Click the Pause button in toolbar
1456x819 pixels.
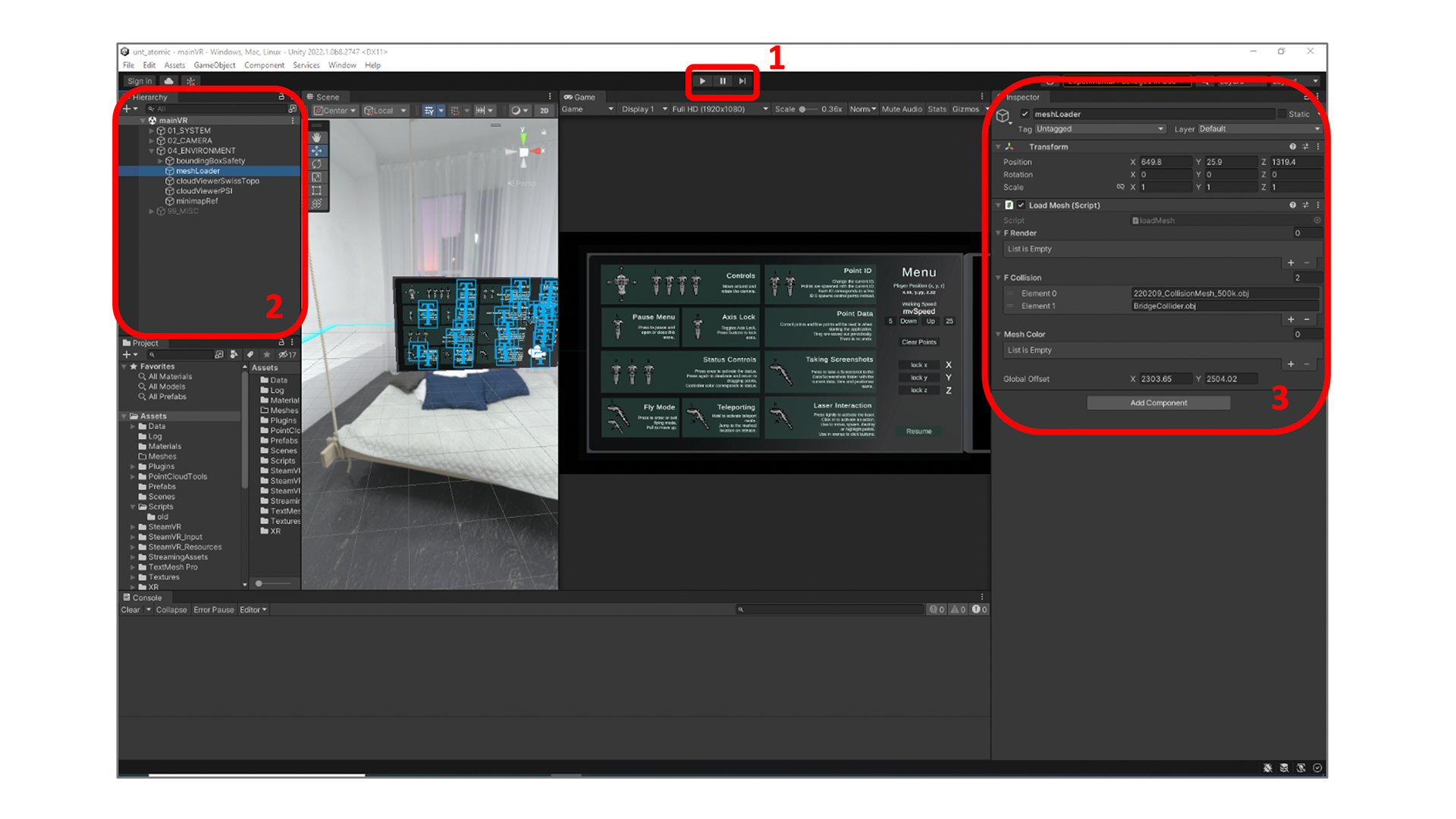(723, 81)
